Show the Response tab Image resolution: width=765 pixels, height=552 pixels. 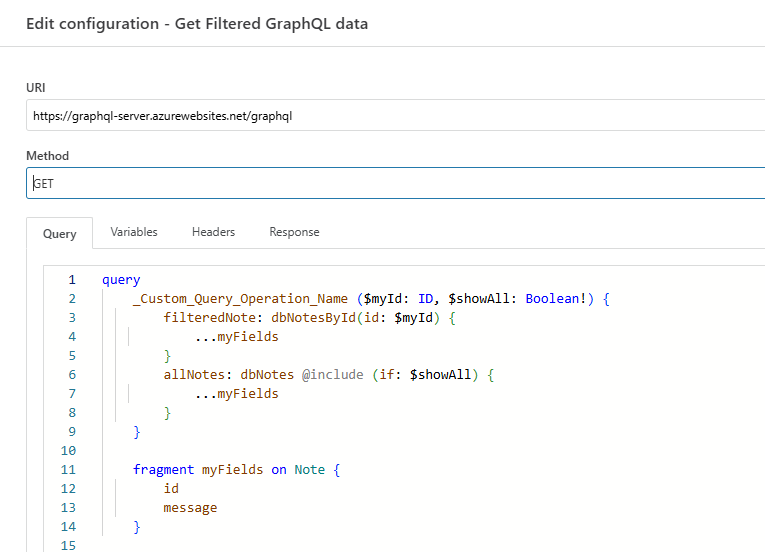click(x=294, y=232)
